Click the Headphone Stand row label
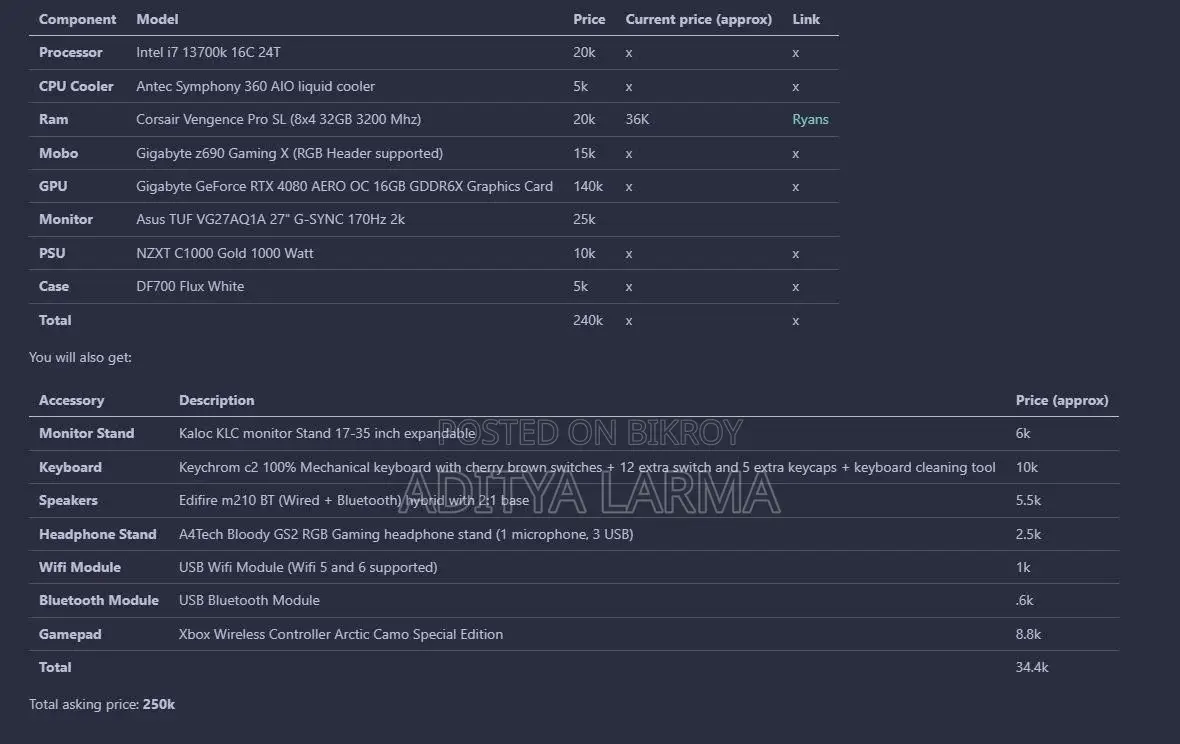Image resolution: width=1180 pixels, height=744 pixels. point(98,535)
